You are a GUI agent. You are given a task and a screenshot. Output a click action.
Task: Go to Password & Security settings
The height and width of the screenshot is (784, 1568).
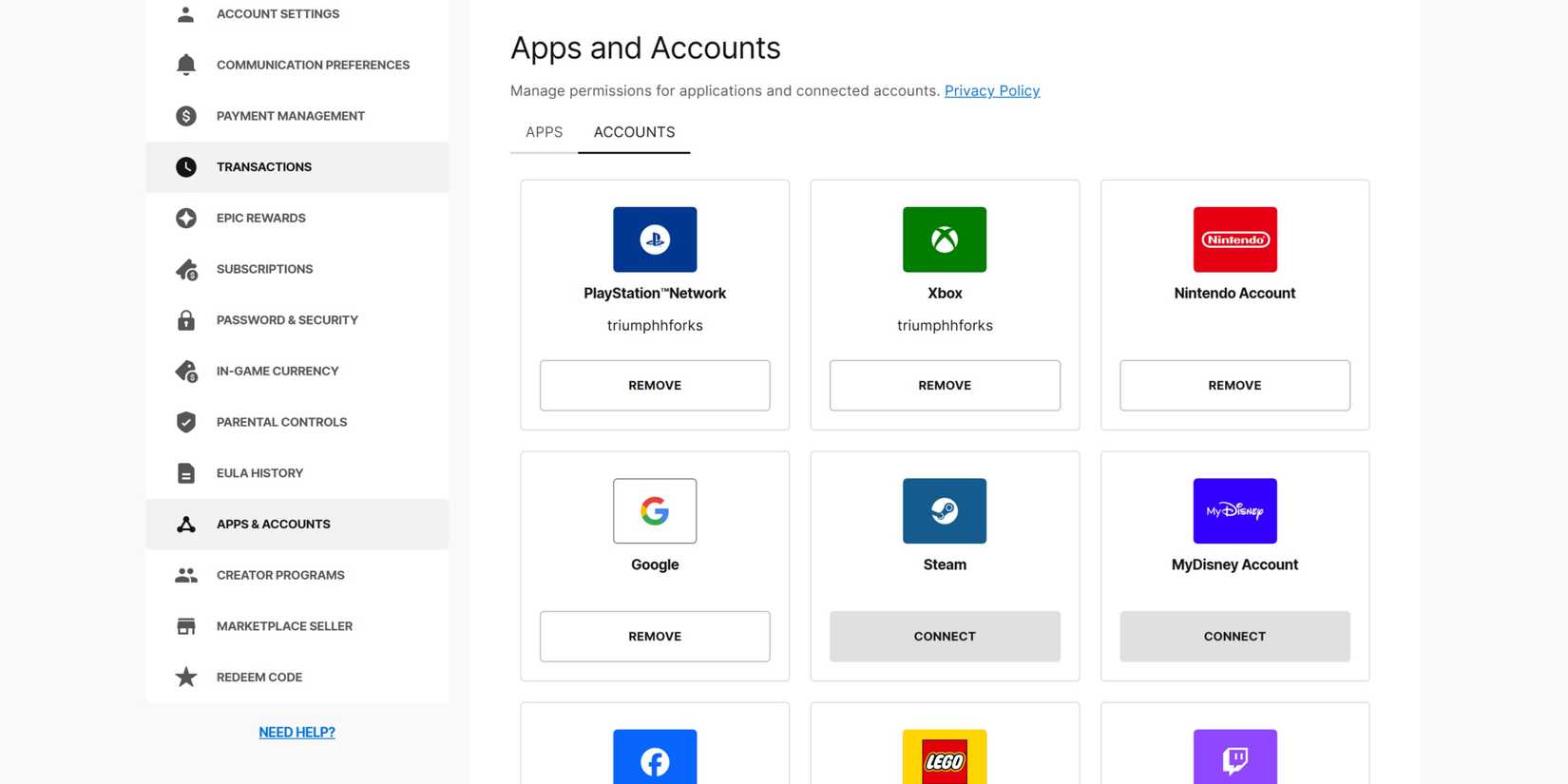[287, 320]
